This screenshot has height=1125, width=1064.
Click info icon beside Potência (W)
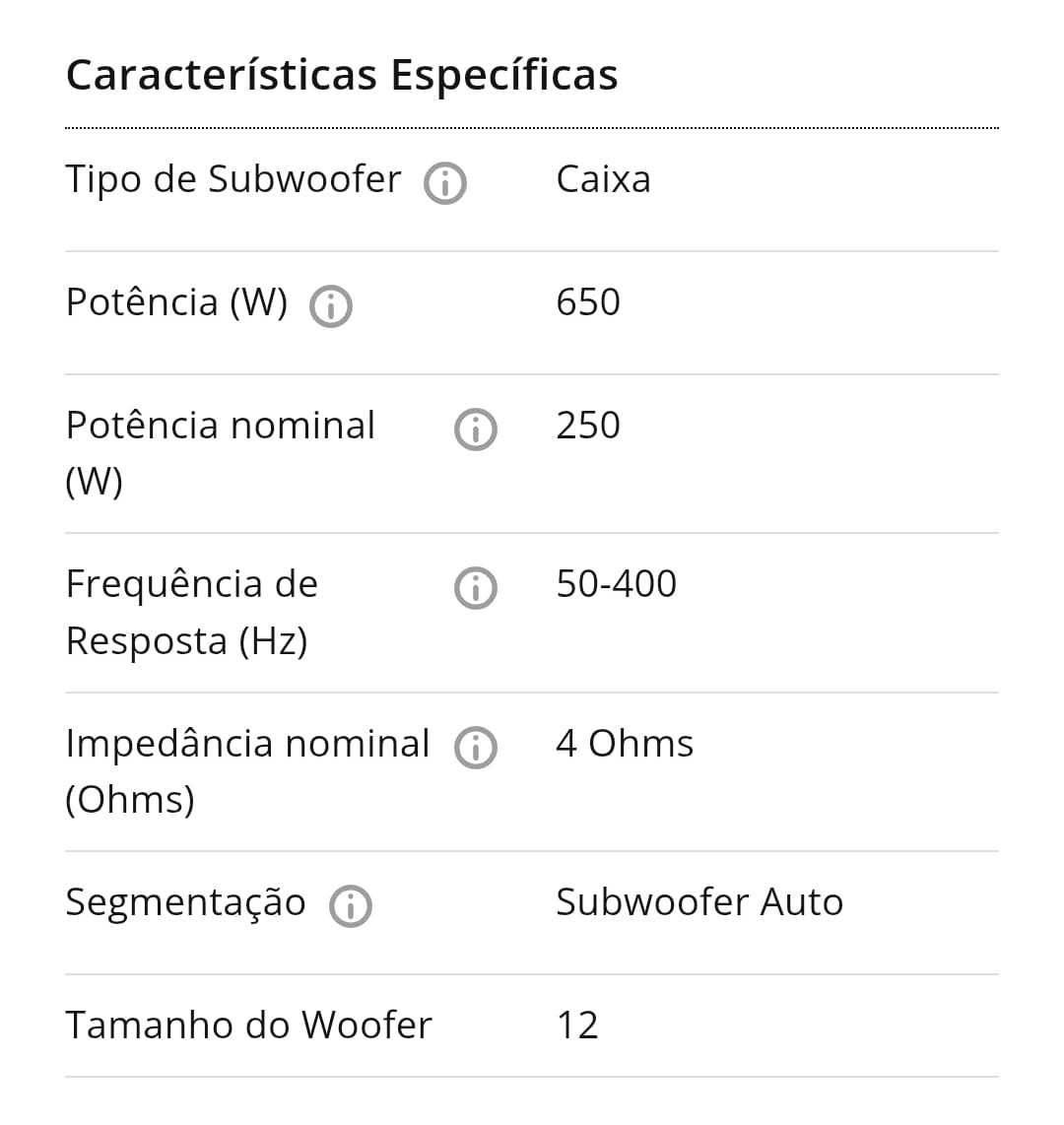click(x=331, y=306)
